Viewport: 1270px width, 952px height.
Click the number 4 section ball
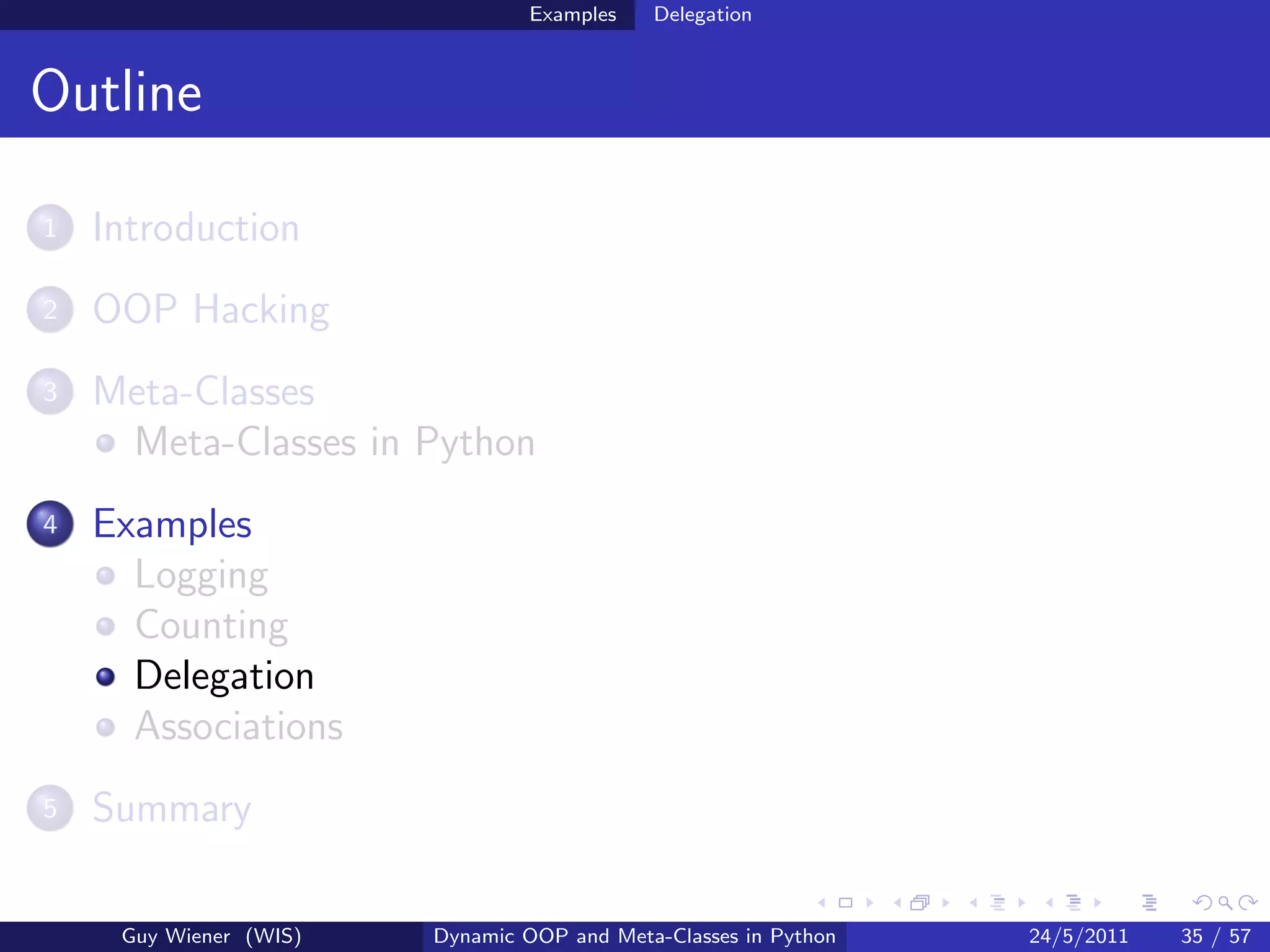pos(50,524)
